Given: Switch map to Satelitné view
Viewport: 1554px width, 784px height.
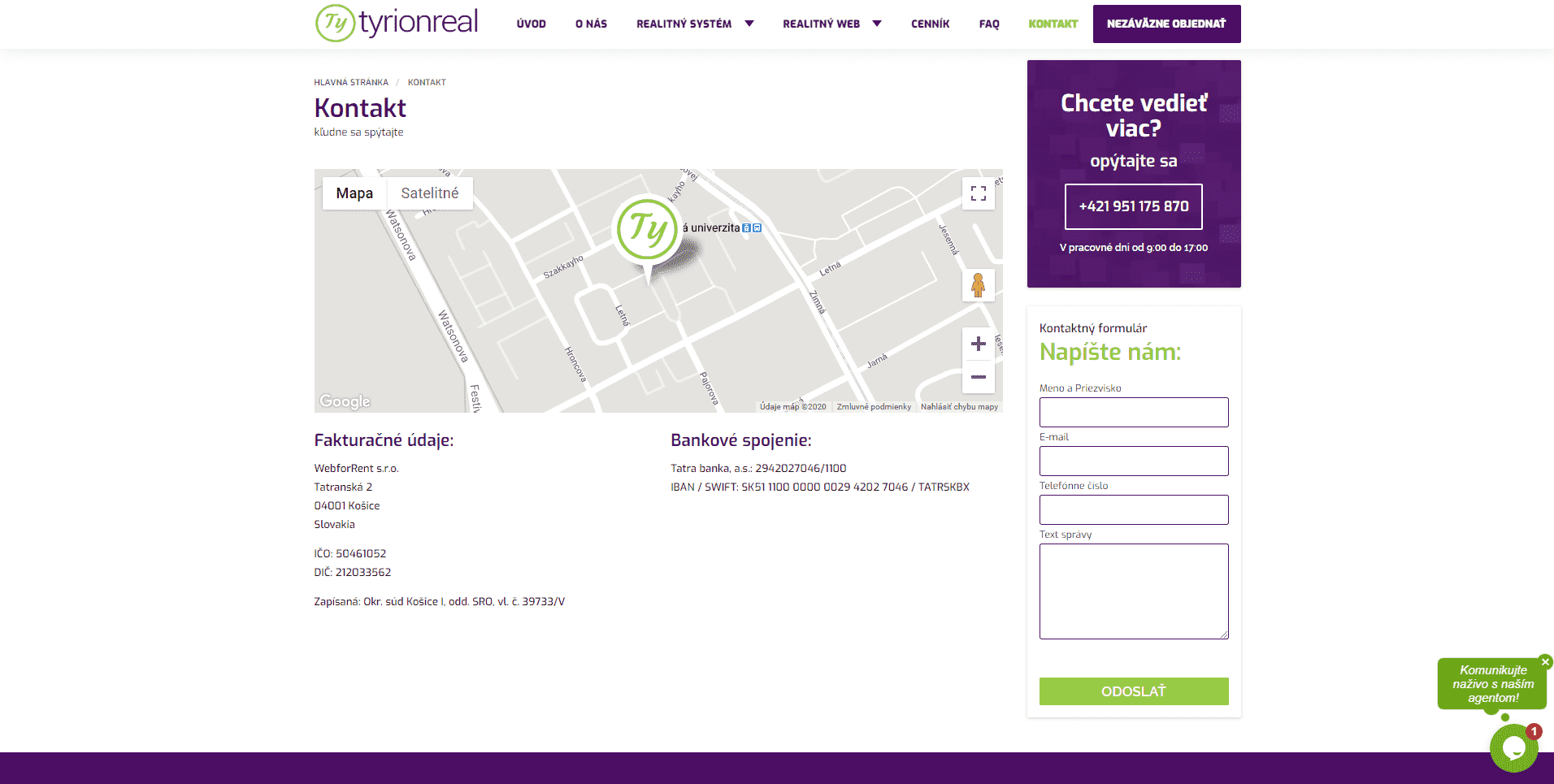Looking at the screenshot, I should (429, 193).
